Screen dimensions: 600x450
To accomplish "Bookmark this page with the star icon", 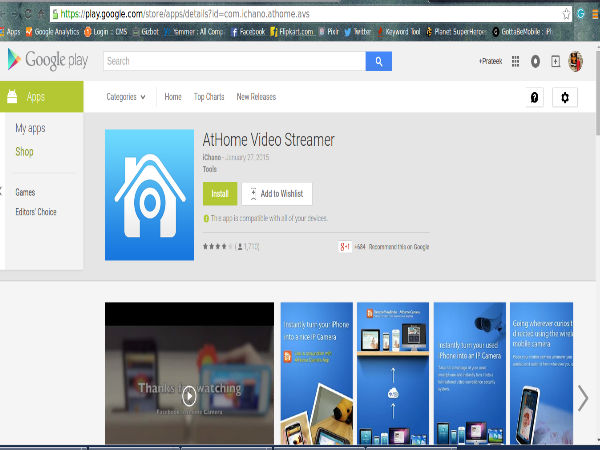I will pyautogui.click(x=566, y=15).
